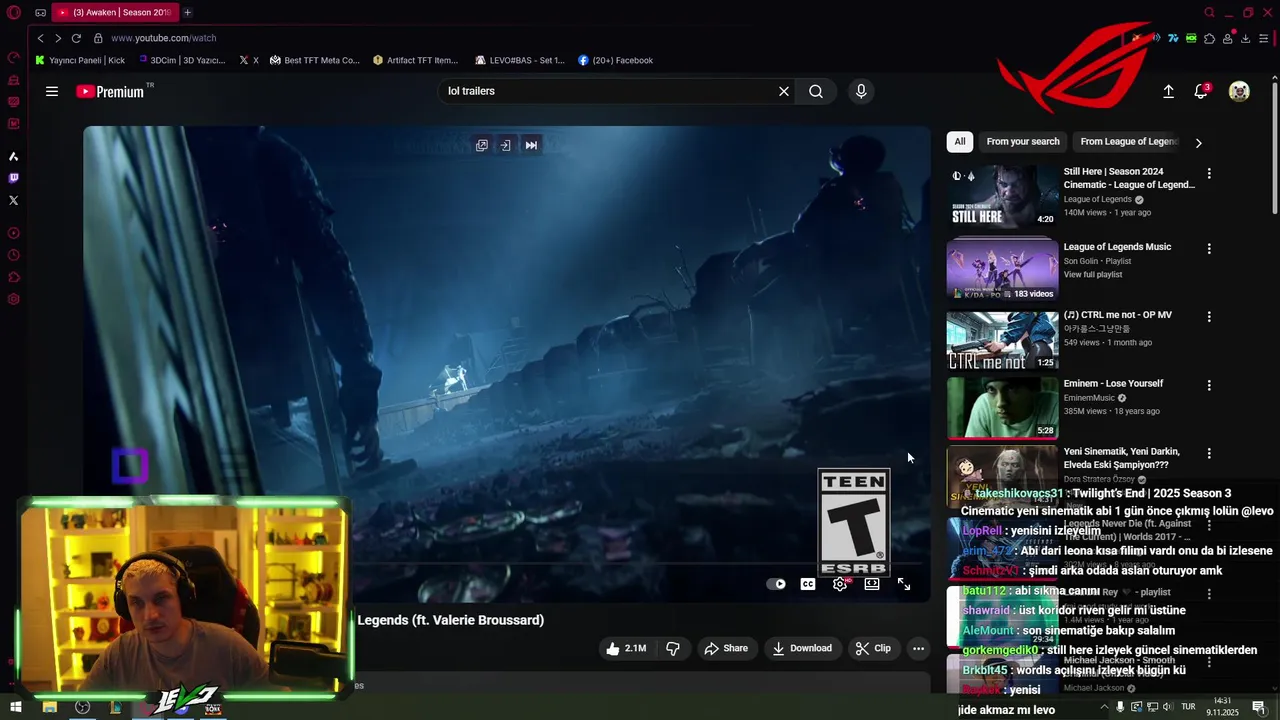Open player settings gear
Image resolution: width=1280 pixels, height=720 pixels.
(840, 584)
